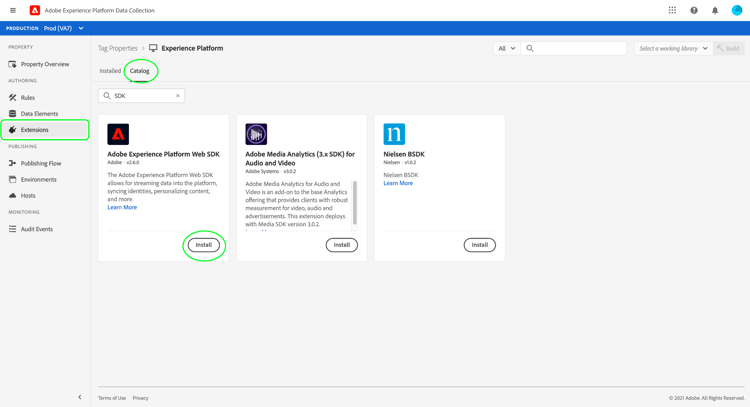Open the hamburger navigation menu
The width and height of the screenshot is (750, 407).
pyautogui.click(x=13, y=10)
